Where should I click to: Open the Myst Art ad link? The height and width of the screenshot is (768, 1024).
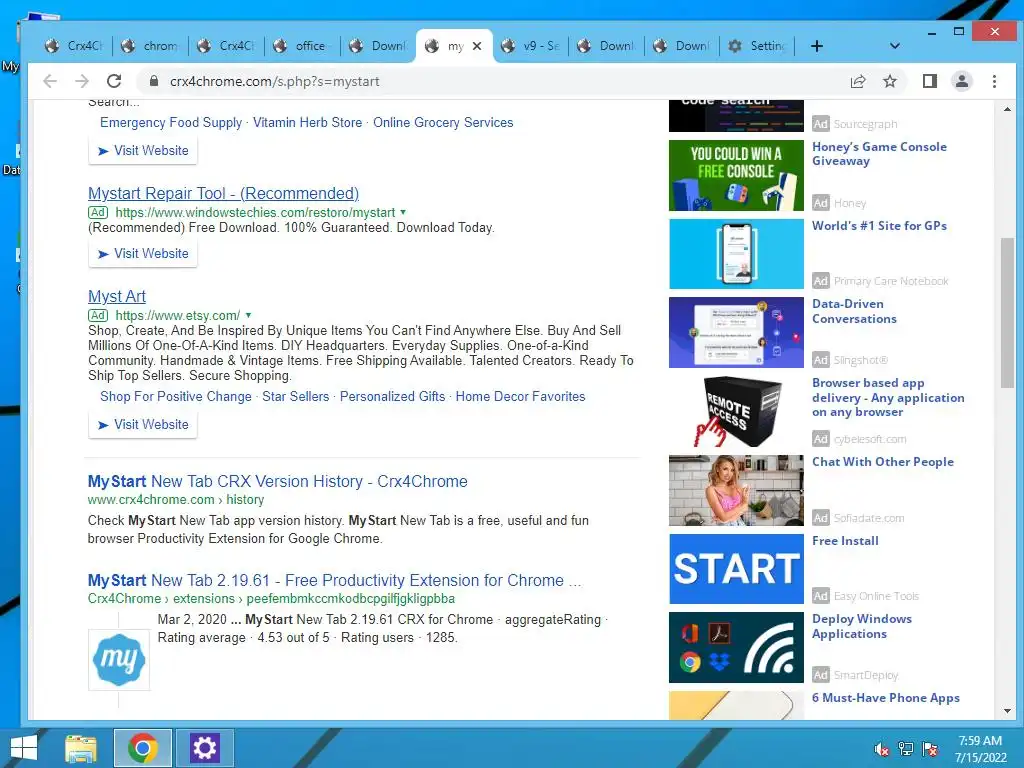pos(117,296)
